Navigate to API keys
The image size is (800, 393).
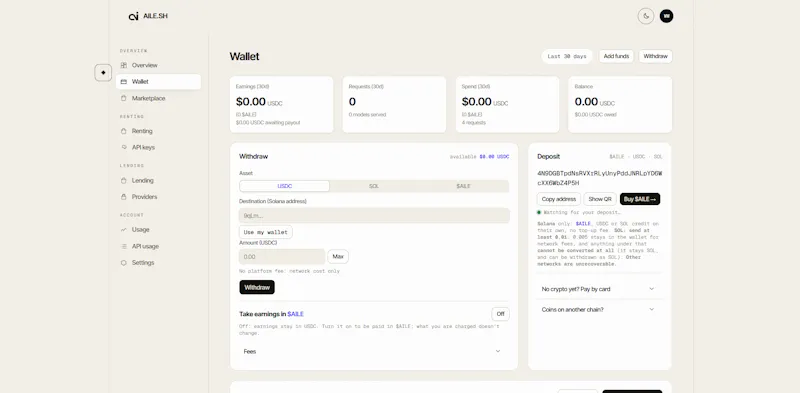click(158, 148)
